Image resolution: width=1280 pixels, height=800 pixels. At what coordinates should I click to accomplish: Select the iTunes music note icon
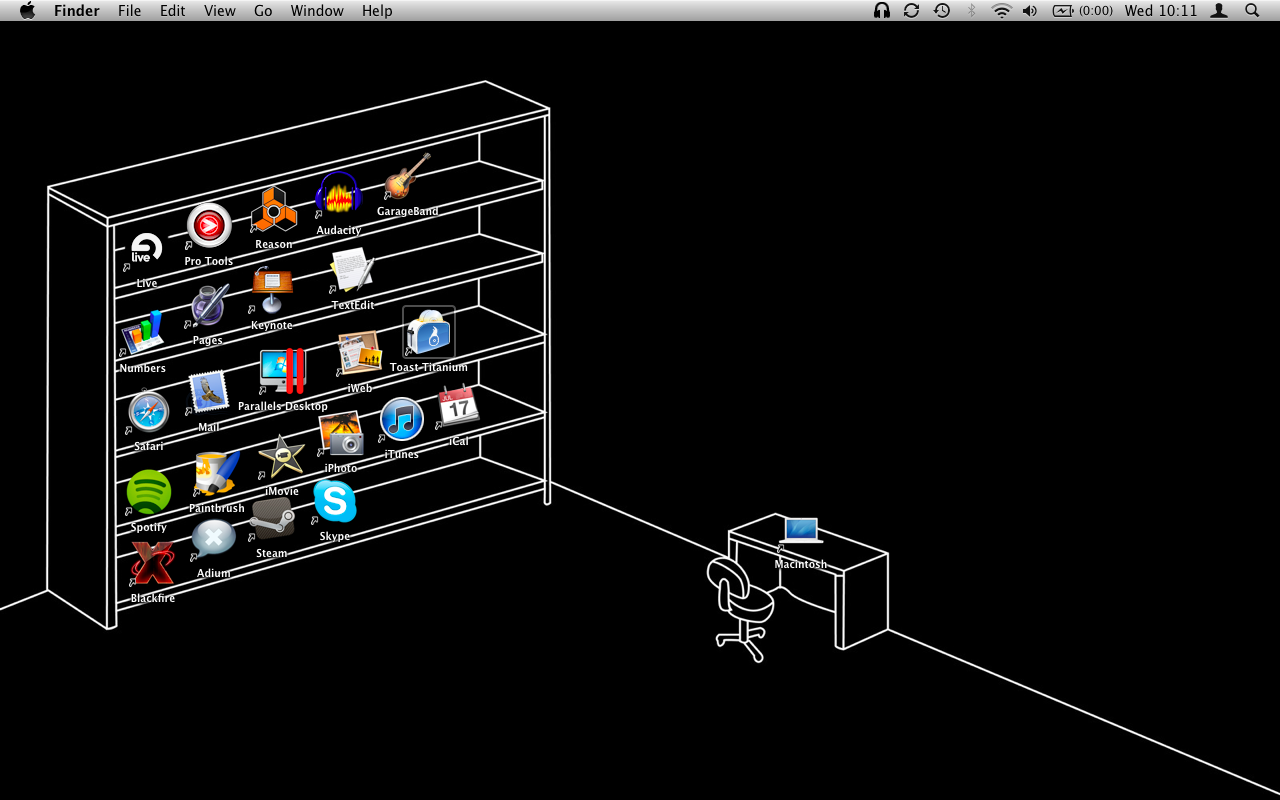tap(402, 420)
